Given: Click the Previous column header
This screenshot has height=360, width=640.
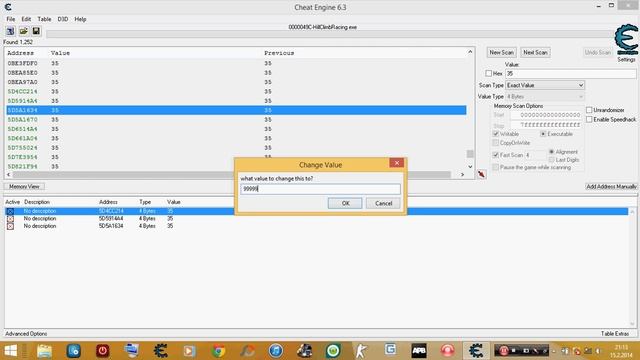Looking at the screenshot, I should click(x=279, y=53).
